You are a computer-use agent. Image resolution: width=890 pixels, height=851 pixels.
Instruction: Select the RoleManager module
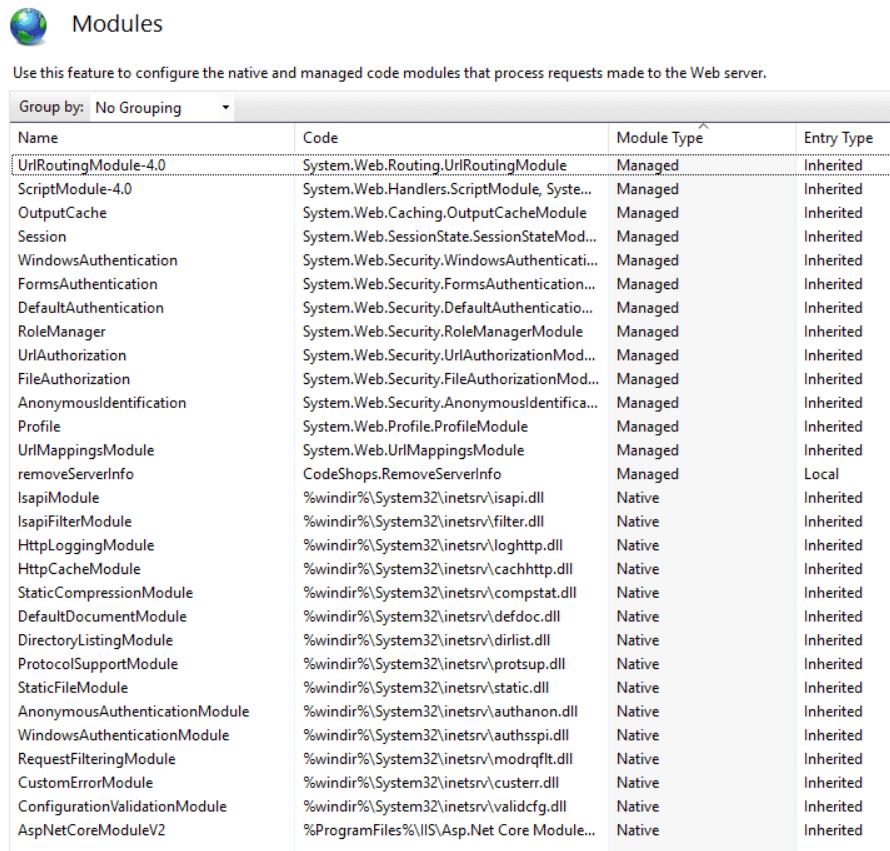tap(62, 332)
